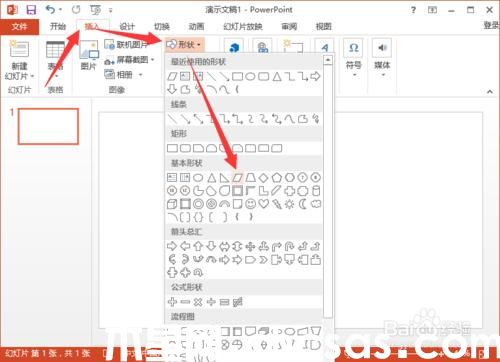Select the smiley face shape

pyautogui.click(x=250, y=204)
